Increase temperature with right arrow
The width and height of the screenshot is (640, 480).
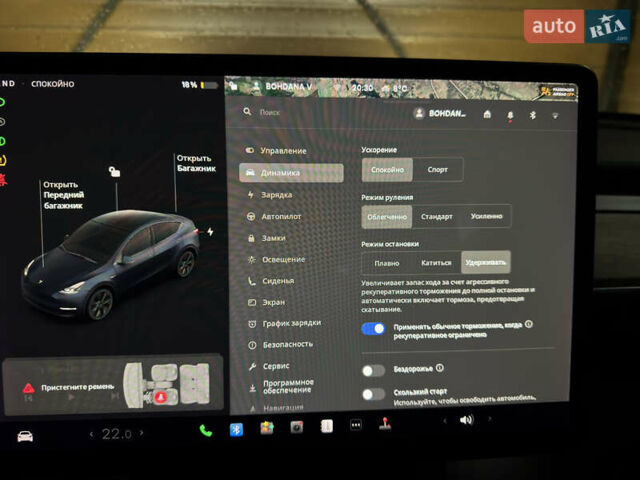[x=142, y=432]
